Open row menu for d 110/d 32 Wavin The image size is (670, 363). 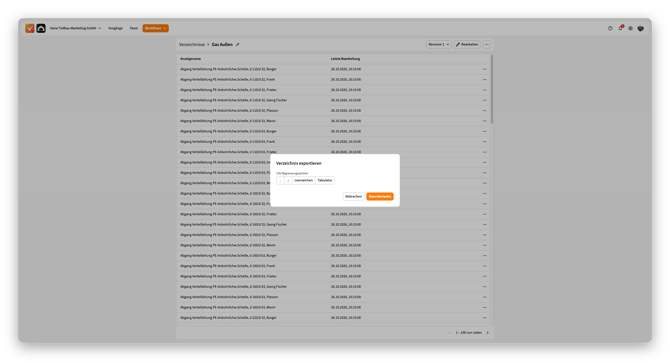[485, 121]
